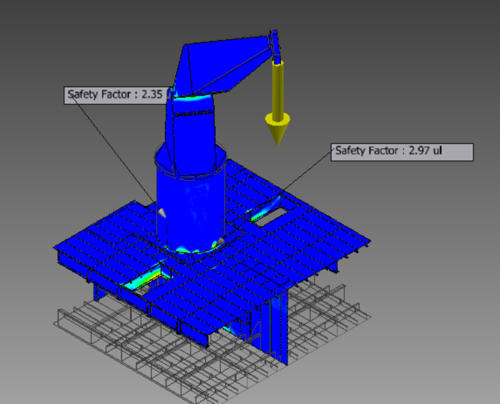This screenshot has width=500, height=404.
Task: Click the leader line from the 2.35 label
Action: pos(113,149)
